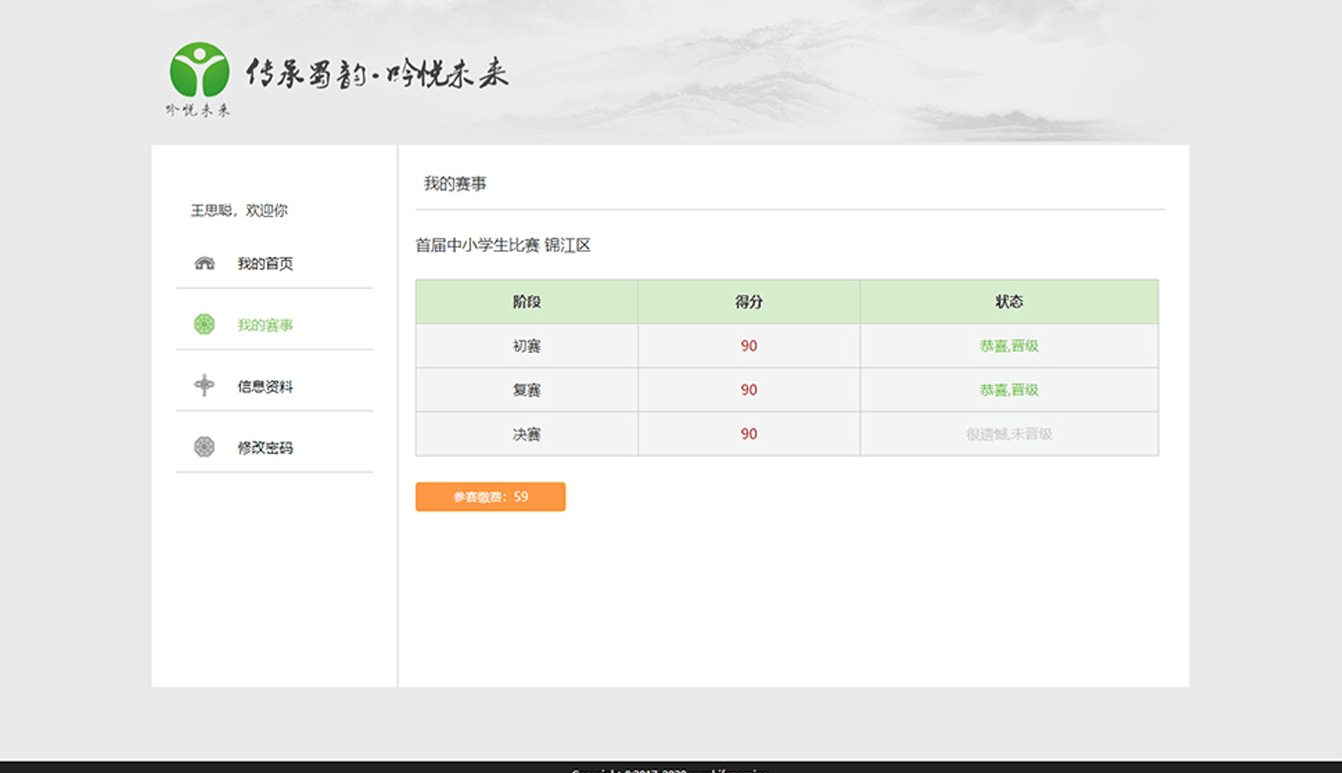The width and height of the screenshot is (1342, 773).
Task: Click the calligraphy site title banner
Action: [377, 74]
